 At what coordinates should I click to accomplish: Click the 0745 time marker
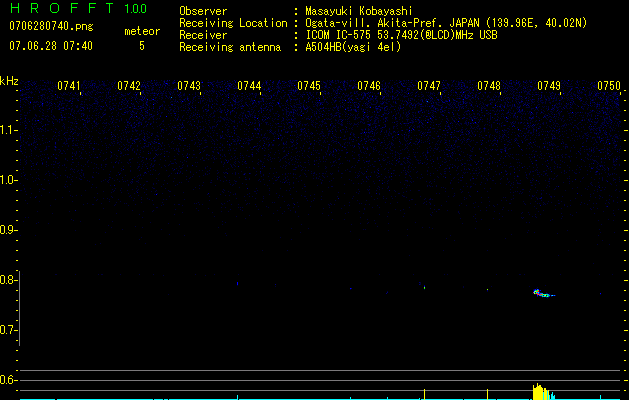coord(309,86)
